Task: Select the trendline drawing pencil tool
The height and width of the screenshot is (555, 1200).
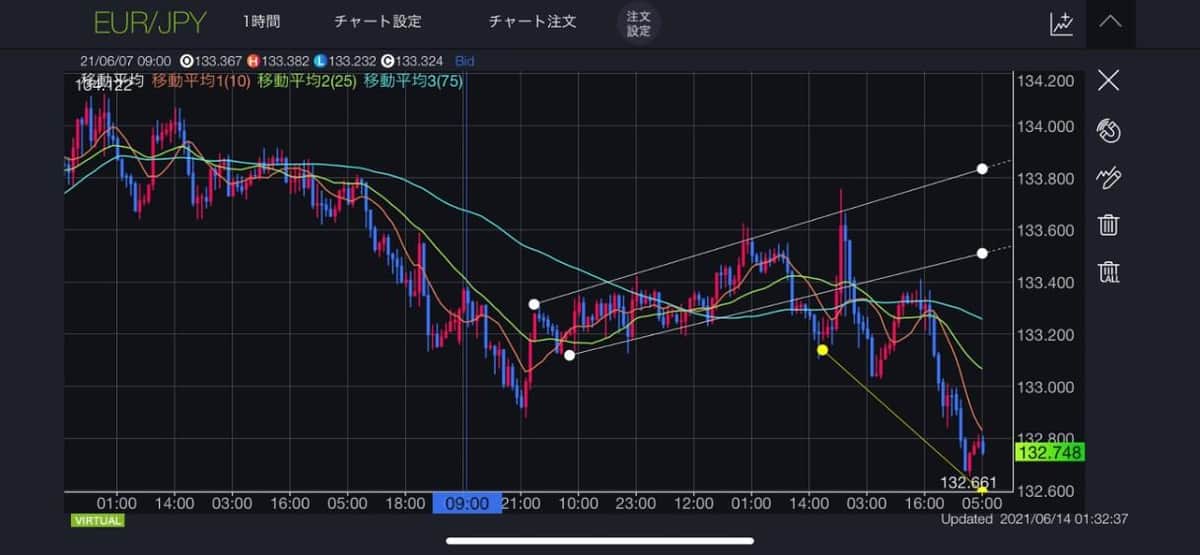Action: (x=1108, y=178)
